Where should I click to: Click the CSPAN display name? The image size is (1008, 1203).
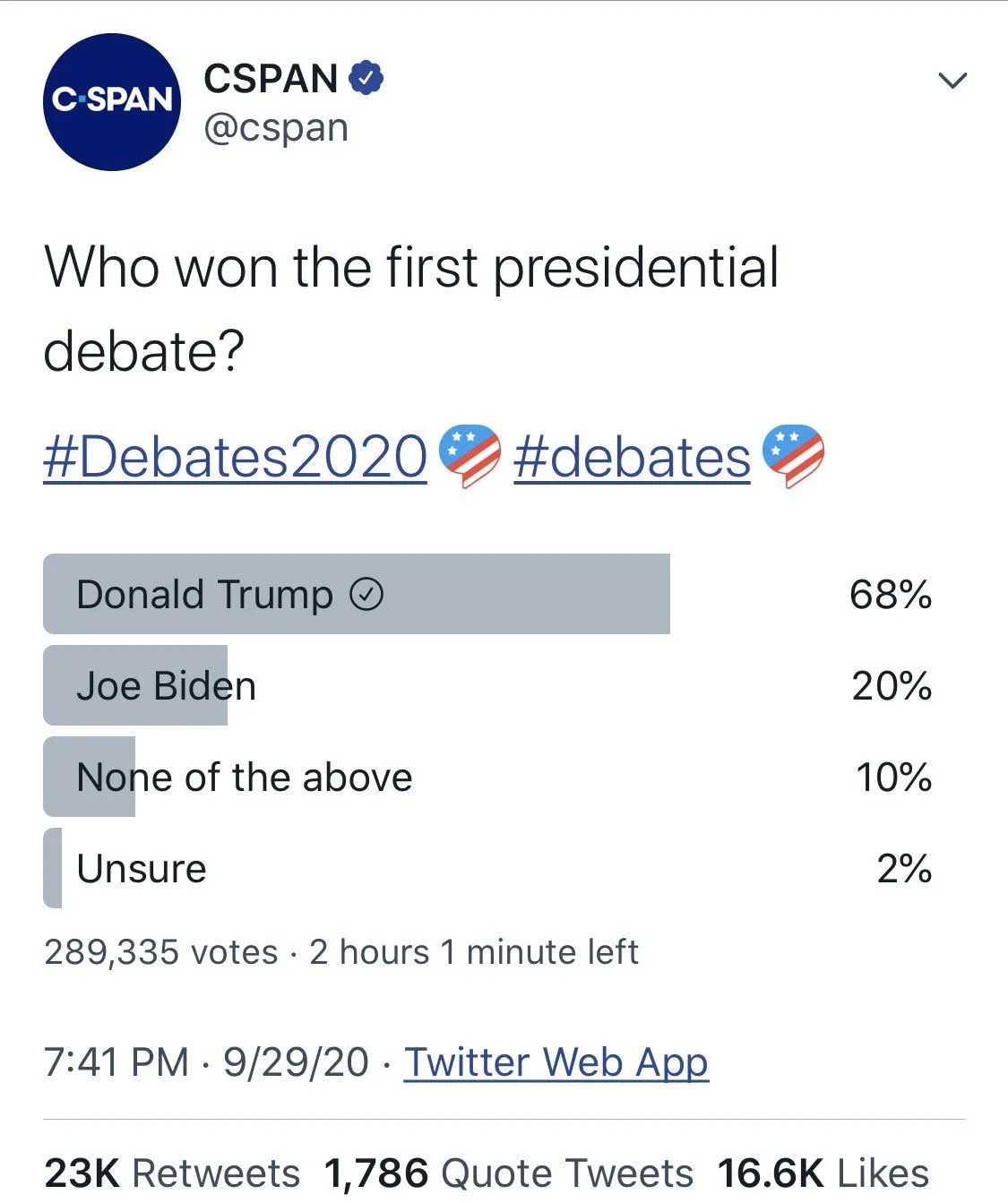271,79
